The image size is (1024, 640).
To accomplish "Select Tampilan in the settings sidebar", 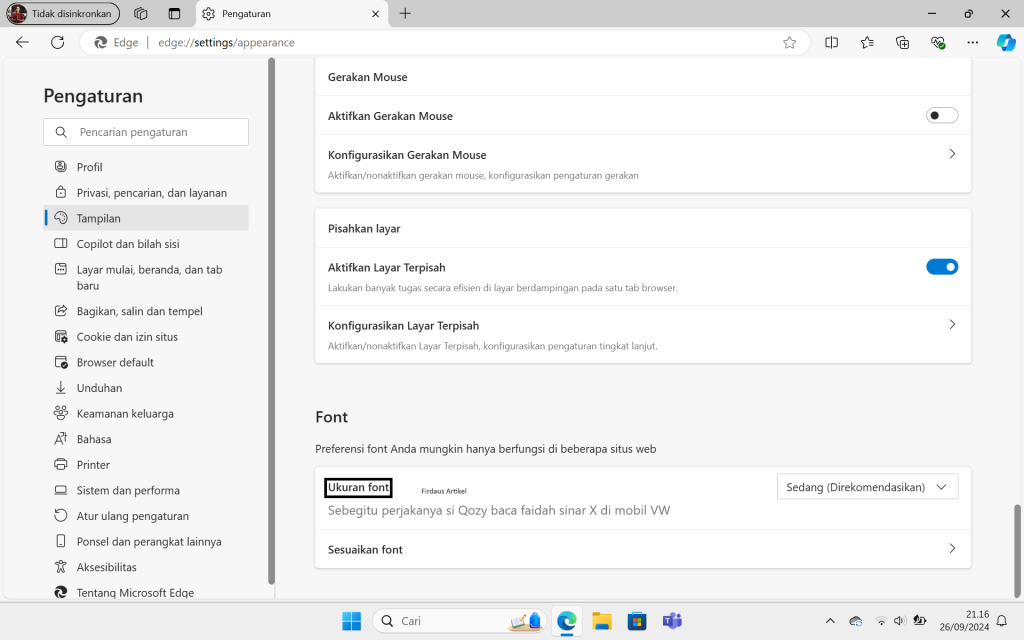I will [98, 217].
